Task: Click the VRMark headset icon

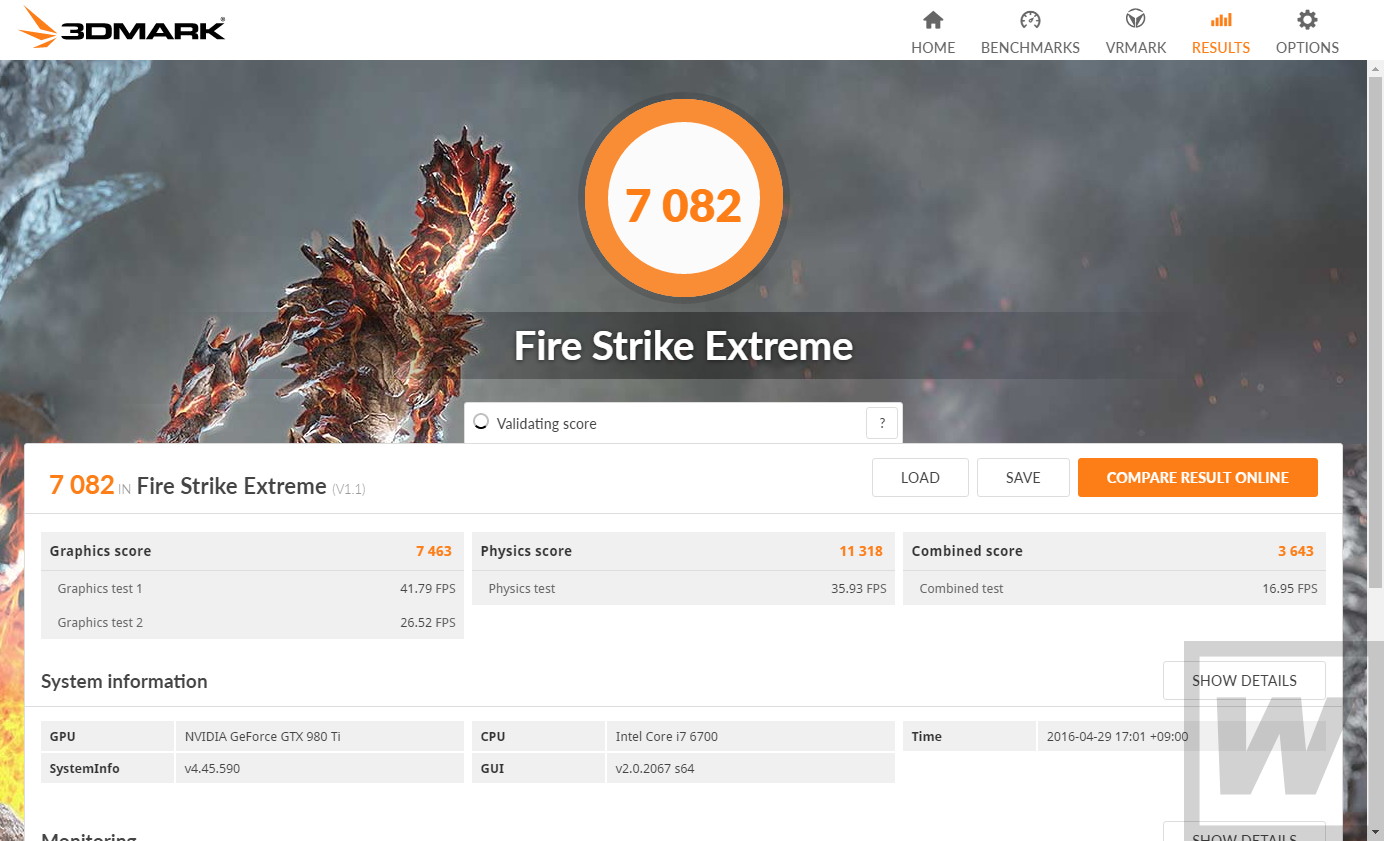Action: point(1135,20)
